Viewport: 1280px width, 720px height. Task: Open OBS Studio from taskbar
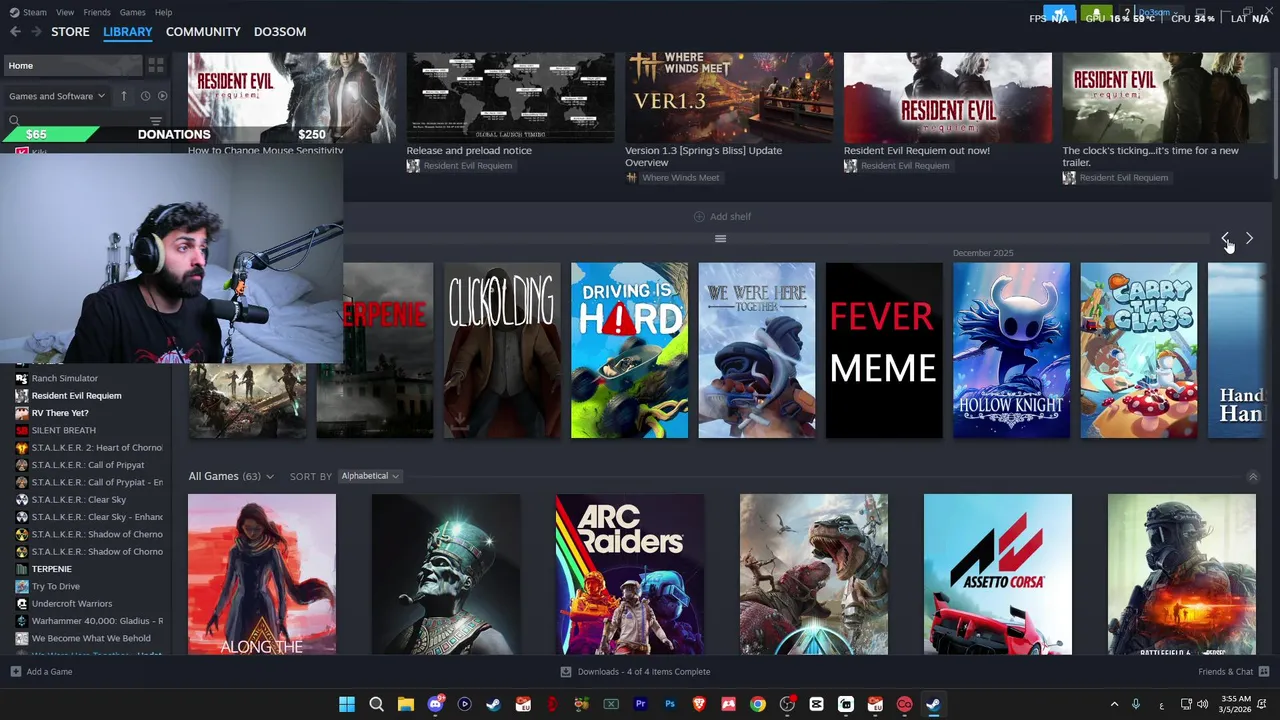(787, 705)
